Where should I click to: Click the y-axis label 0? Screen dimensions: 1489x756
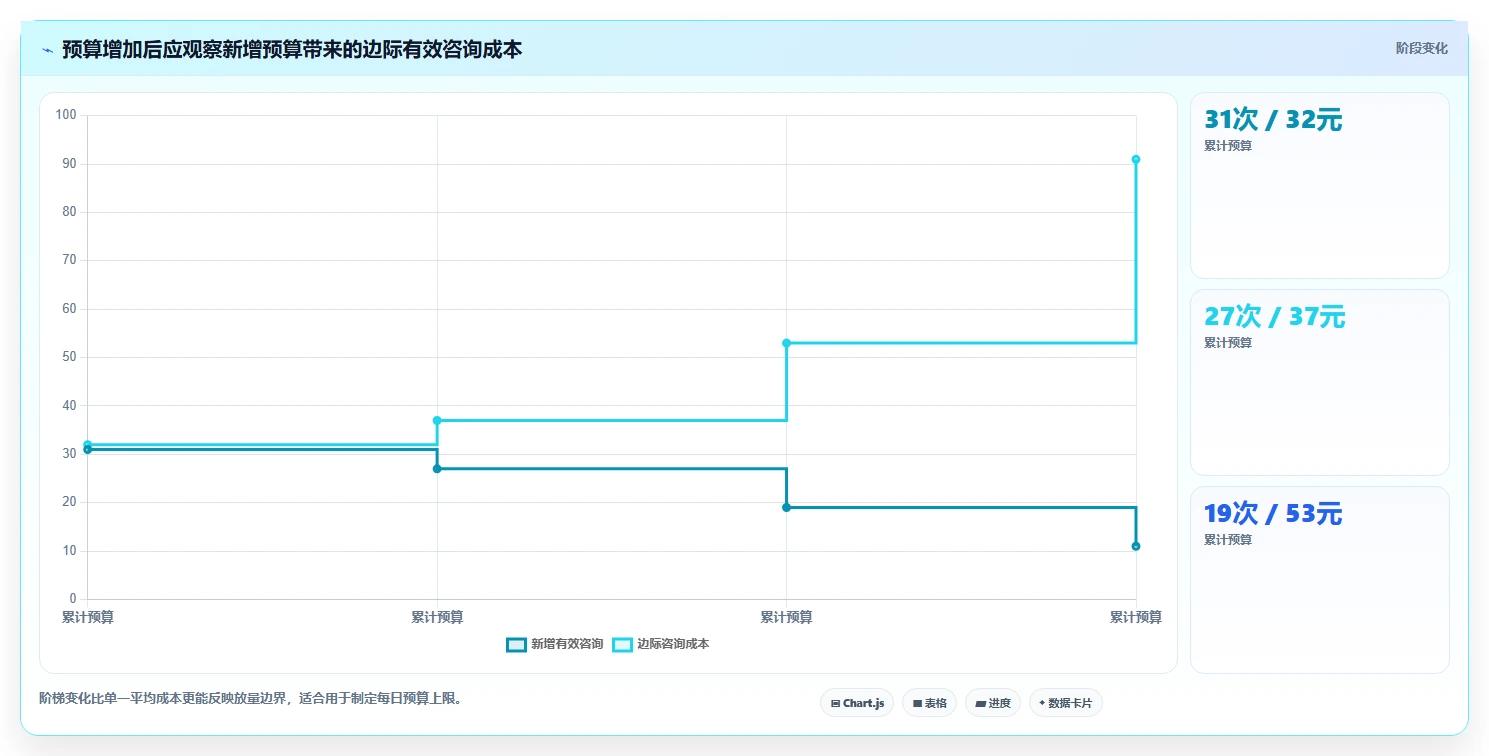(x=73, y=599)
